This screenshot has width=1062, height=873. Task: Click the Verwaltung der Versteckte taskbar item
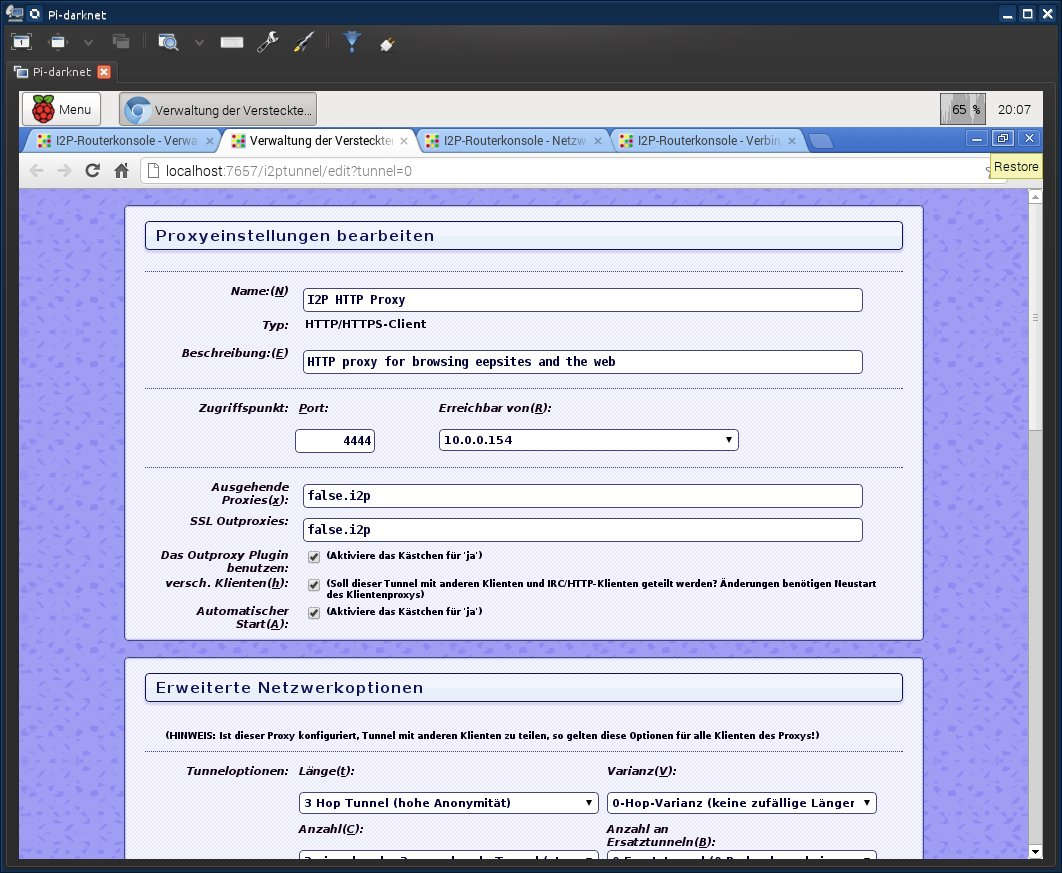click(218, 109)
